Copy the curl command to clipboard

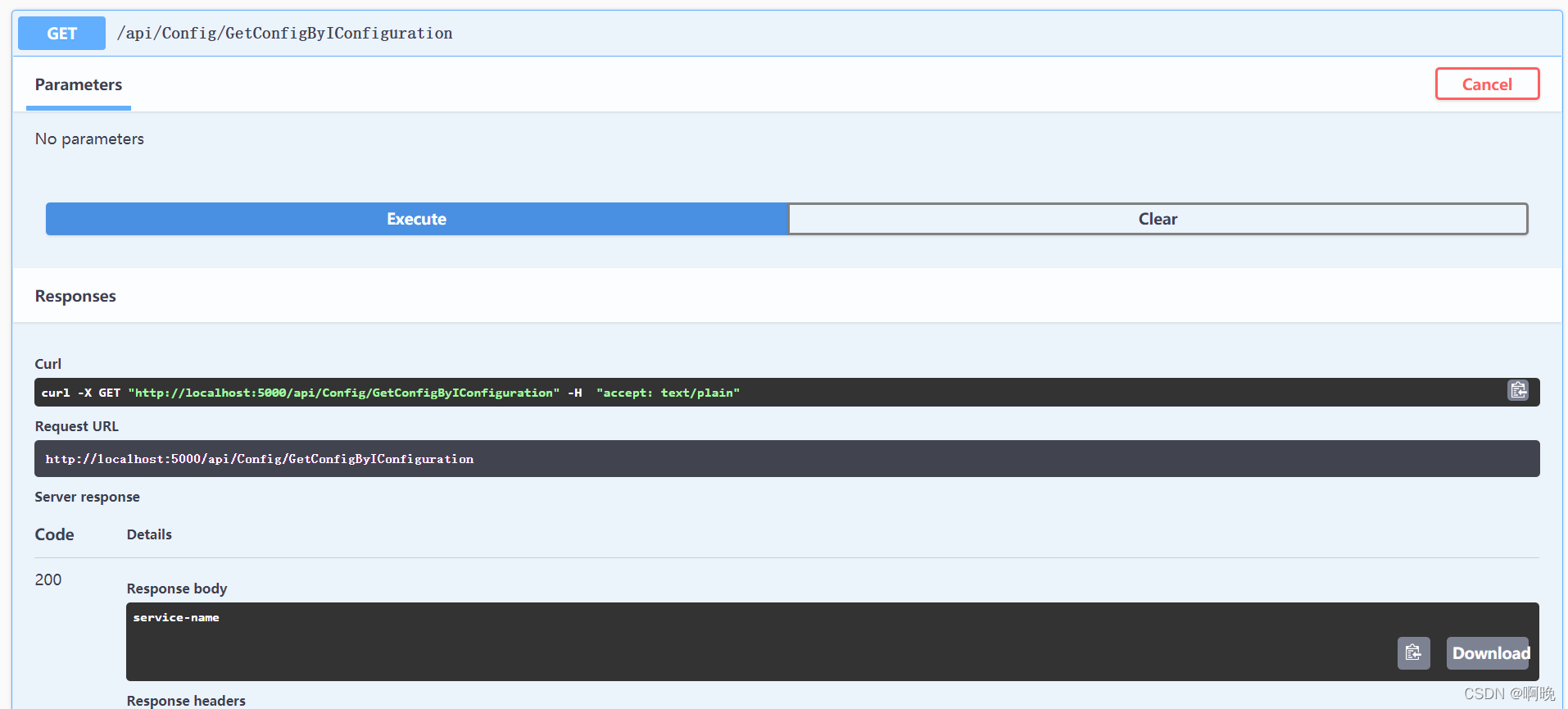tap(1518, 390)
